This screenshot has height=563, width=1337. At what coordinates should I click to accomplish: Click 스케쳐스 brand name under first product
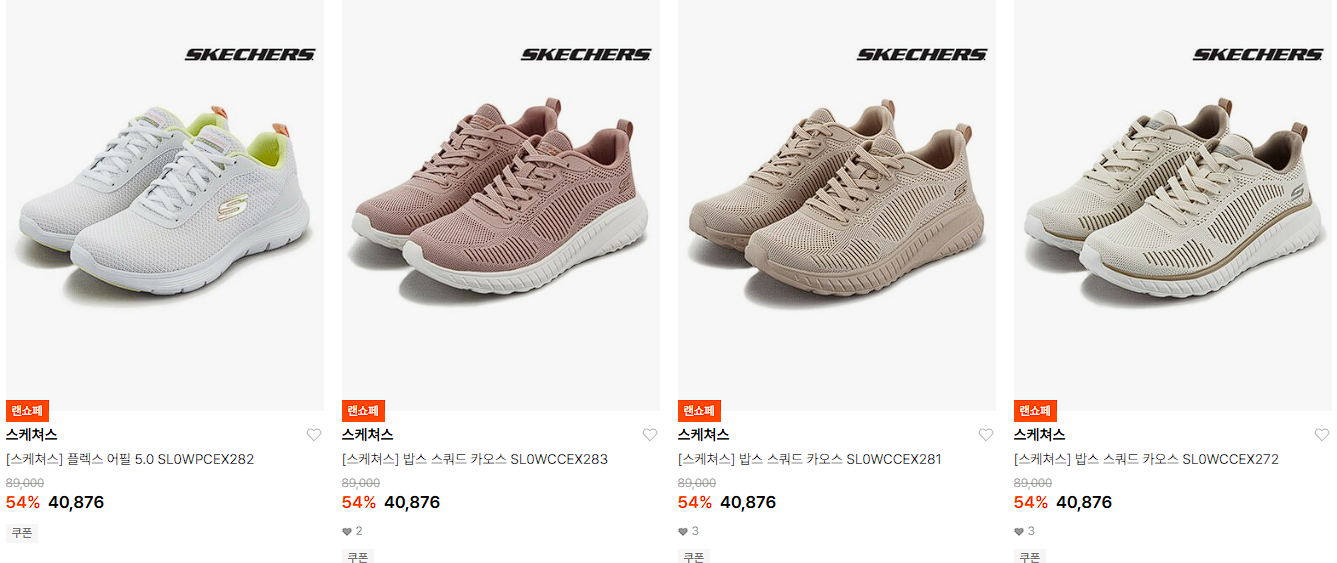(x=32, y=435)
